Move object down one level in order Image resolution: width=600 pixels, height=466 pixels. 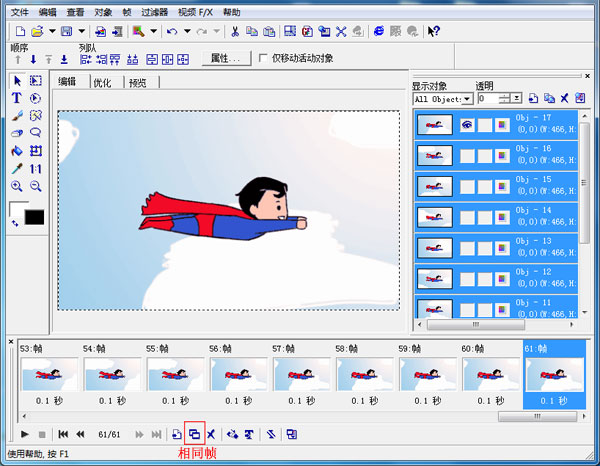click(x=33, y=59)
